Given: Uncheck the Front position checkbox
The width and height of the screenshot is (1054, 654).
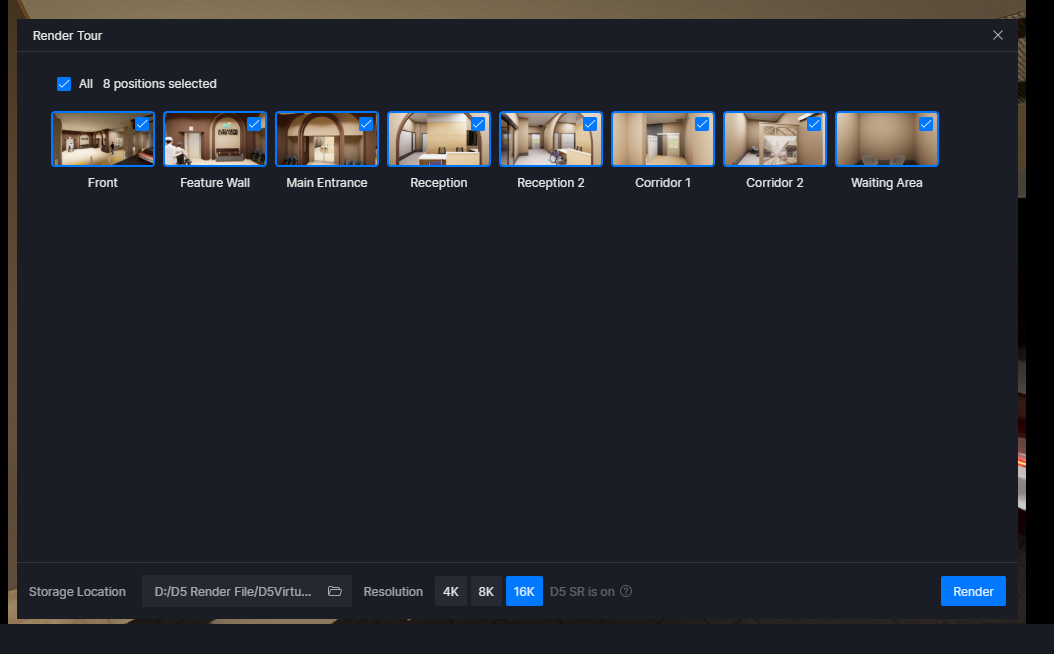Looking at the screenshot, I should (x=142, y=124).
